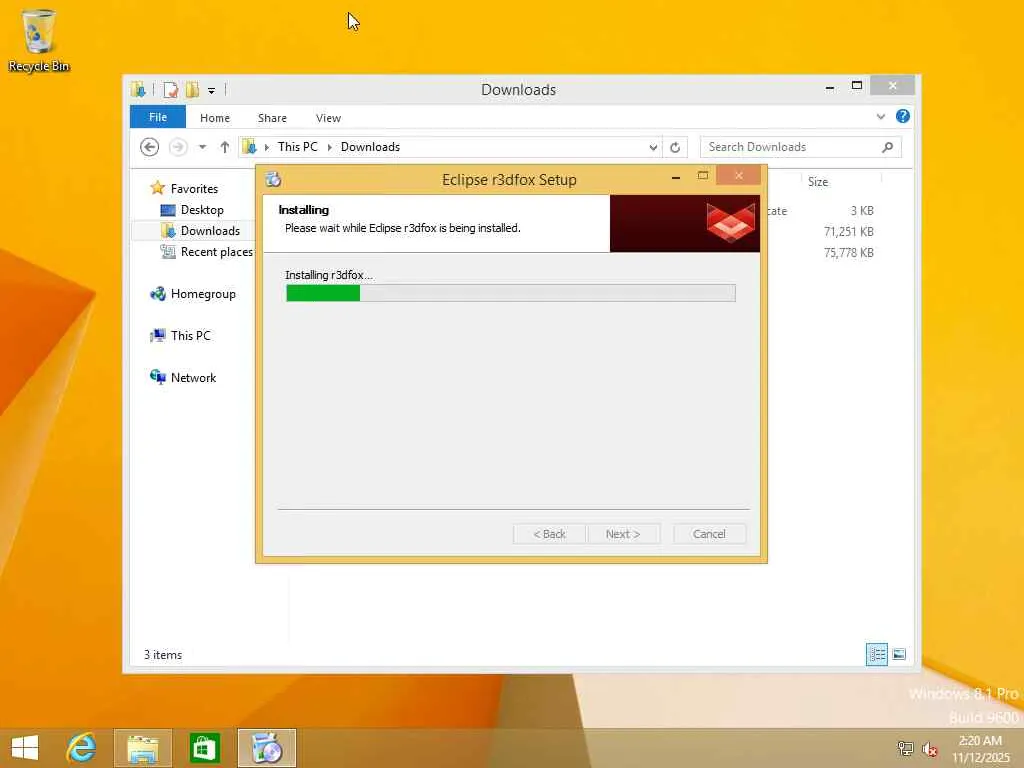The height and width of the screenshot is (768, 1024).
Task: Open the recent locations dropdown arrow
Action: pyautogui.click(x=202, y=147)
